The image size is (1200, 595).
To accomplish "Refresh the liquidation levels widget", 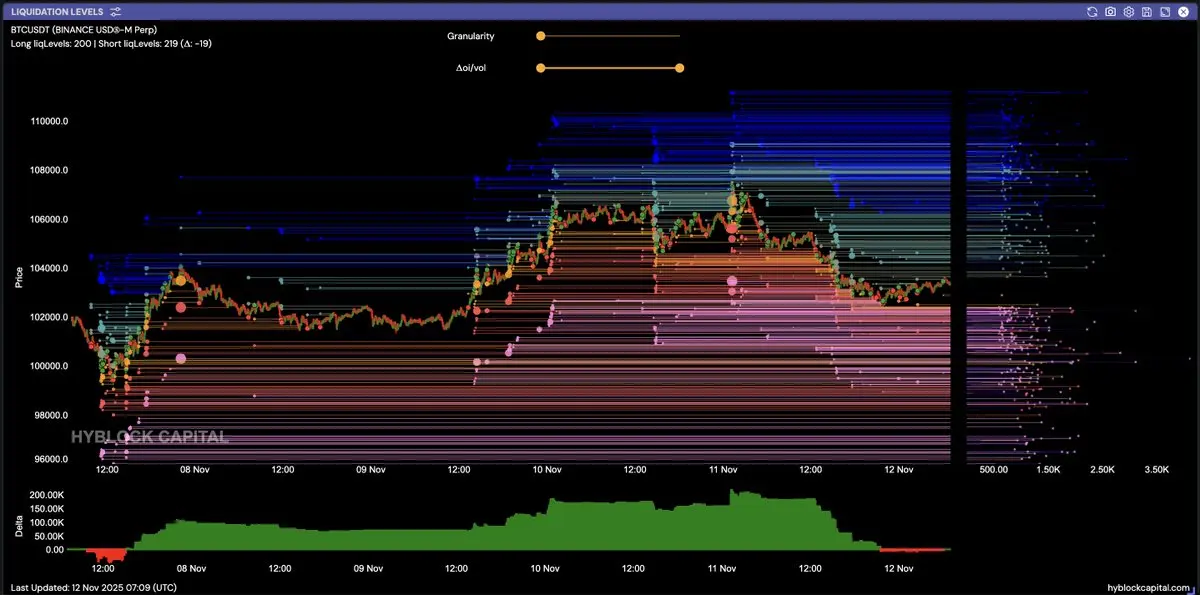I will pyautogui.click(x=1092, y=12).
